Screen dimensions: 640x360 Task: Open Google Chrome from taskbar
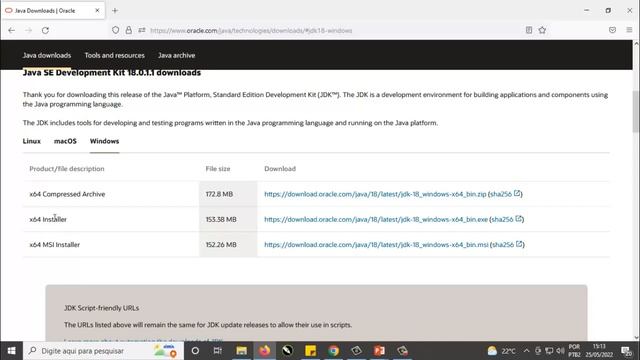pyautogui.click(x=333, y=351)
